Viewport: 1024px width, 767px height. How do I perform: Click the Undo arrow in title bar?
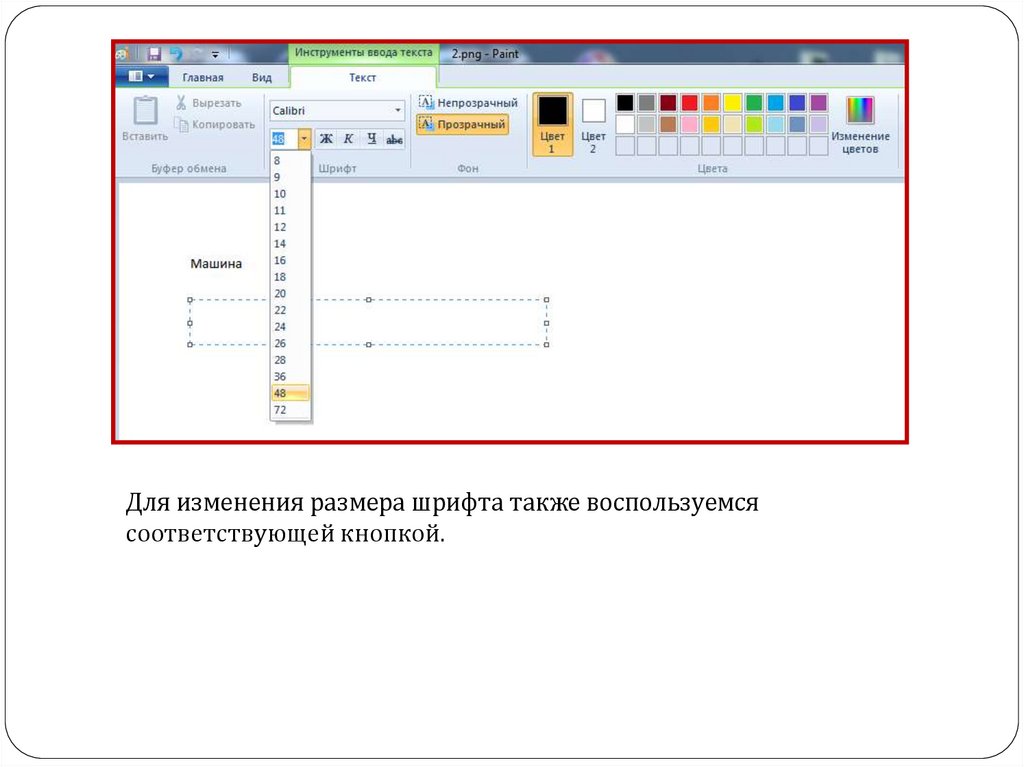point(176,54)
